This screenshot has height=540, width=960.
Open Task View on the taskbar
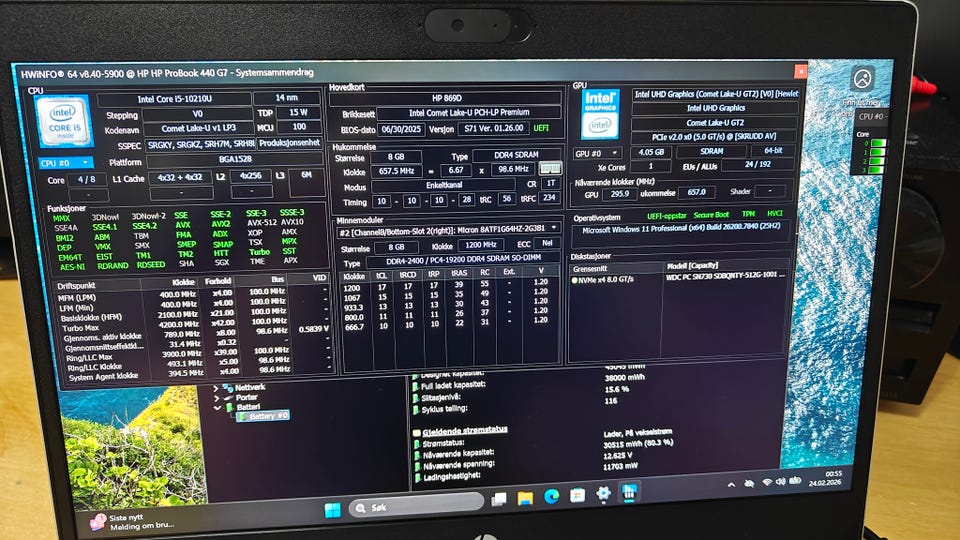499,500
